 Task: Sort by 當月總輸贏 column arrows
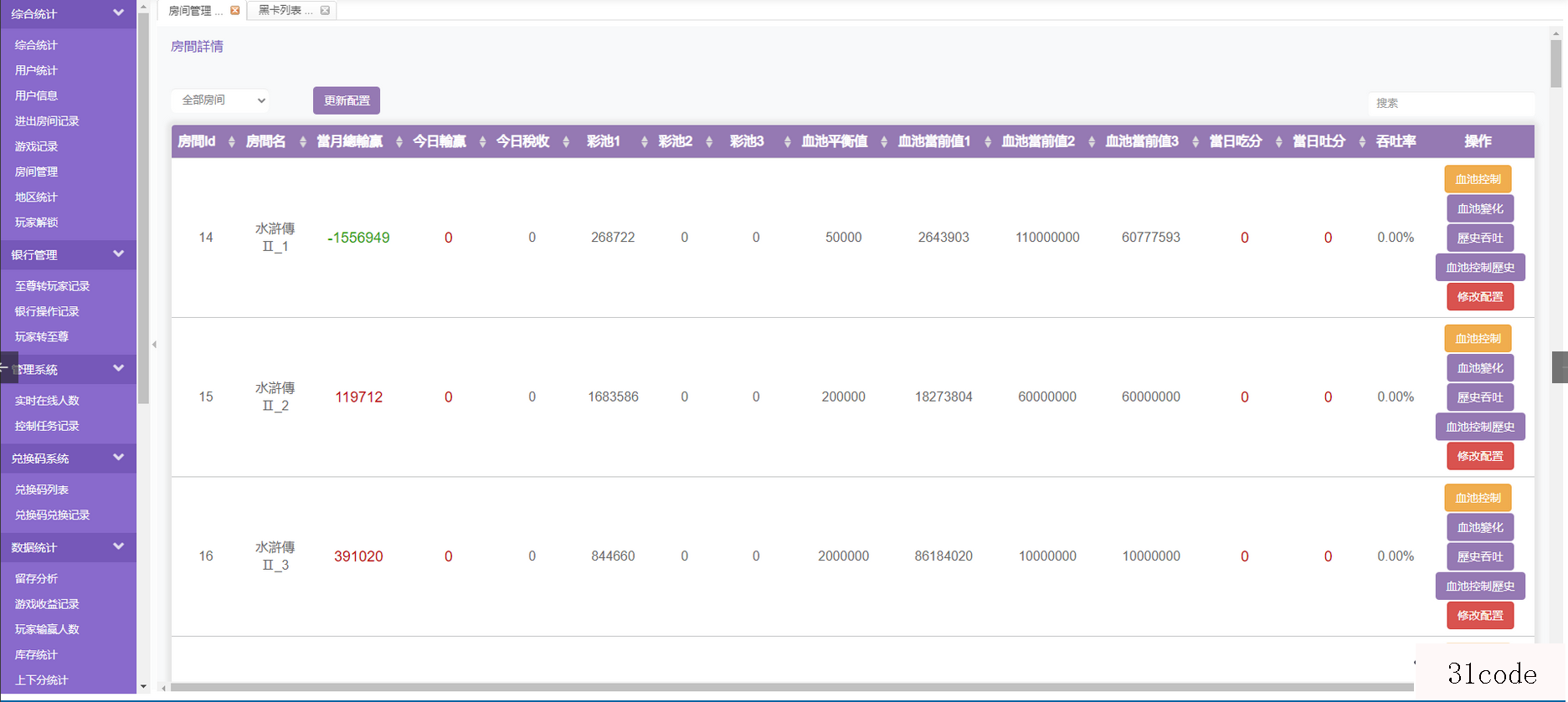pyautogui.click(x=398, y=141)
